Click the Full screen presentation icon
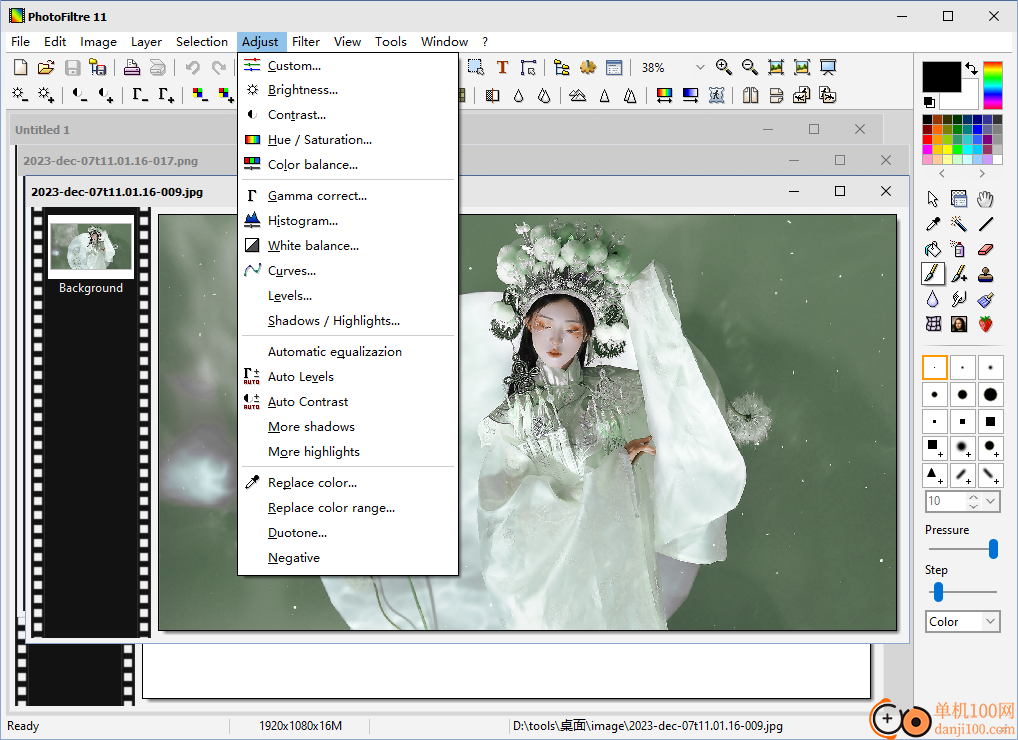 coord(828,67)
